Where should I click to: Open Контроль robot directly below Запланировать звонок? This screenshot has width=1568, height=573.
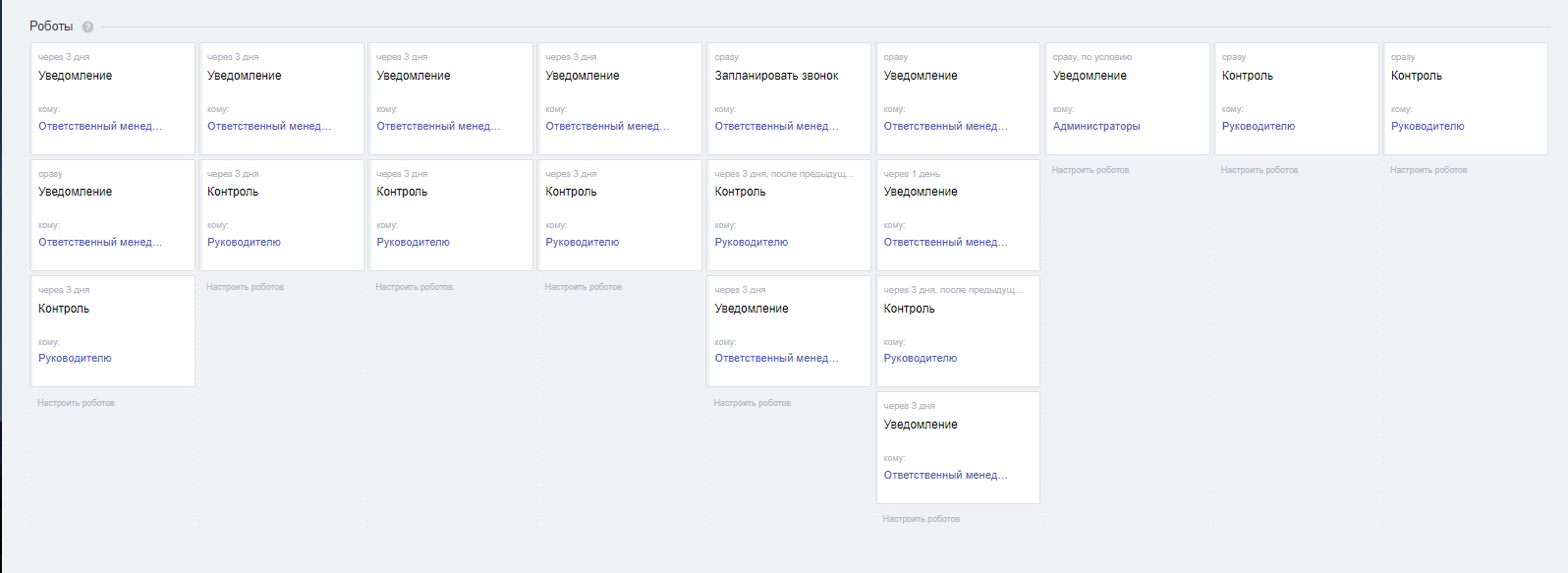pyautogui.click(x=740, y=192)
